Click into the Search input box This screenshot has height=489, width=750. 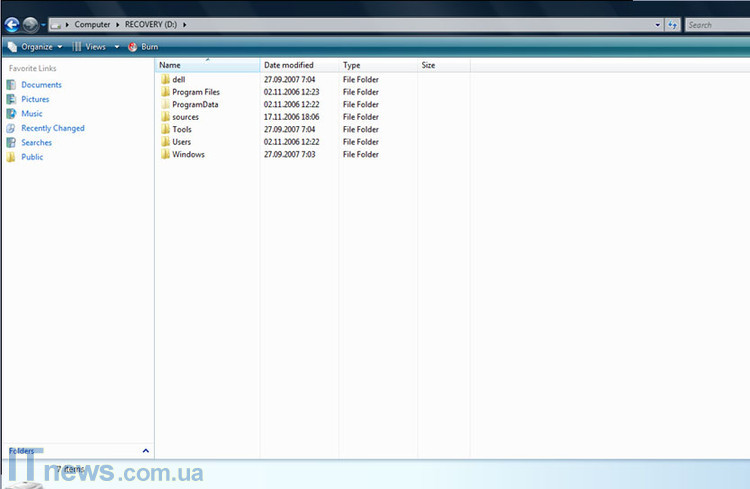point(715,24)
